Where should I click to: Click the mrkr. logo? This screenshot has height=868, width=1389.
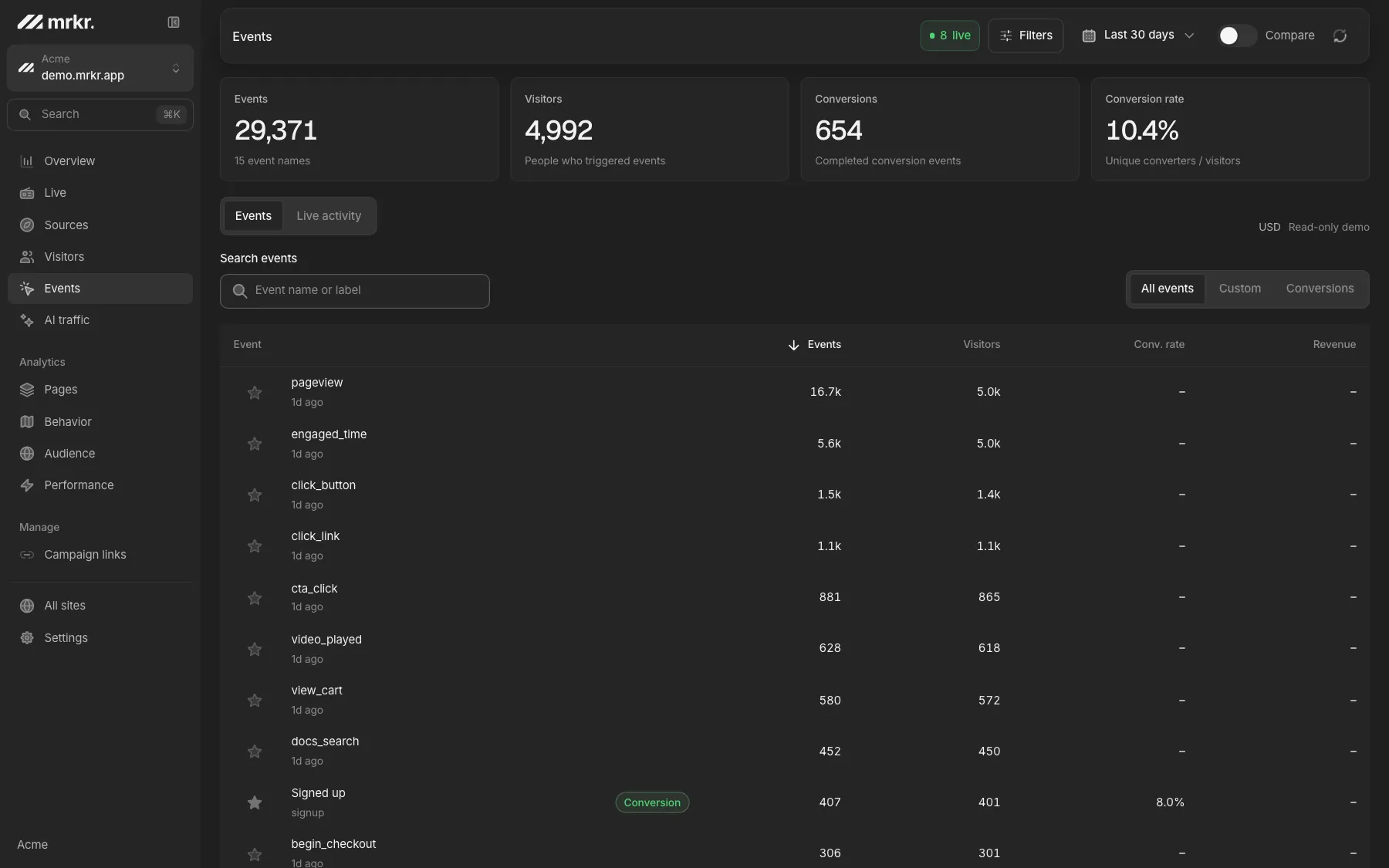pos(56,22)
